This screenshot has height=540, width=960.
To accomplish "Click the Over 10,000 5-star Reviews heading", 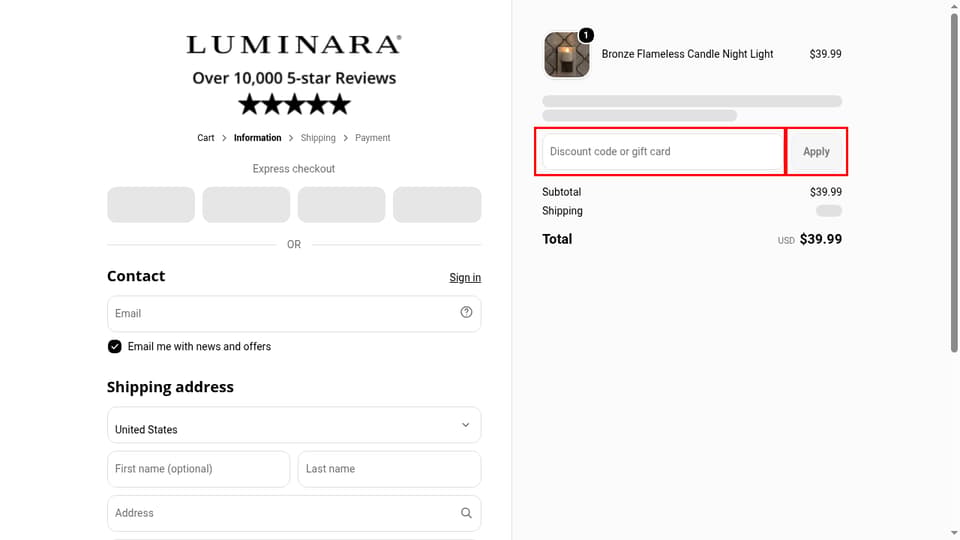I will coord(294,78).
